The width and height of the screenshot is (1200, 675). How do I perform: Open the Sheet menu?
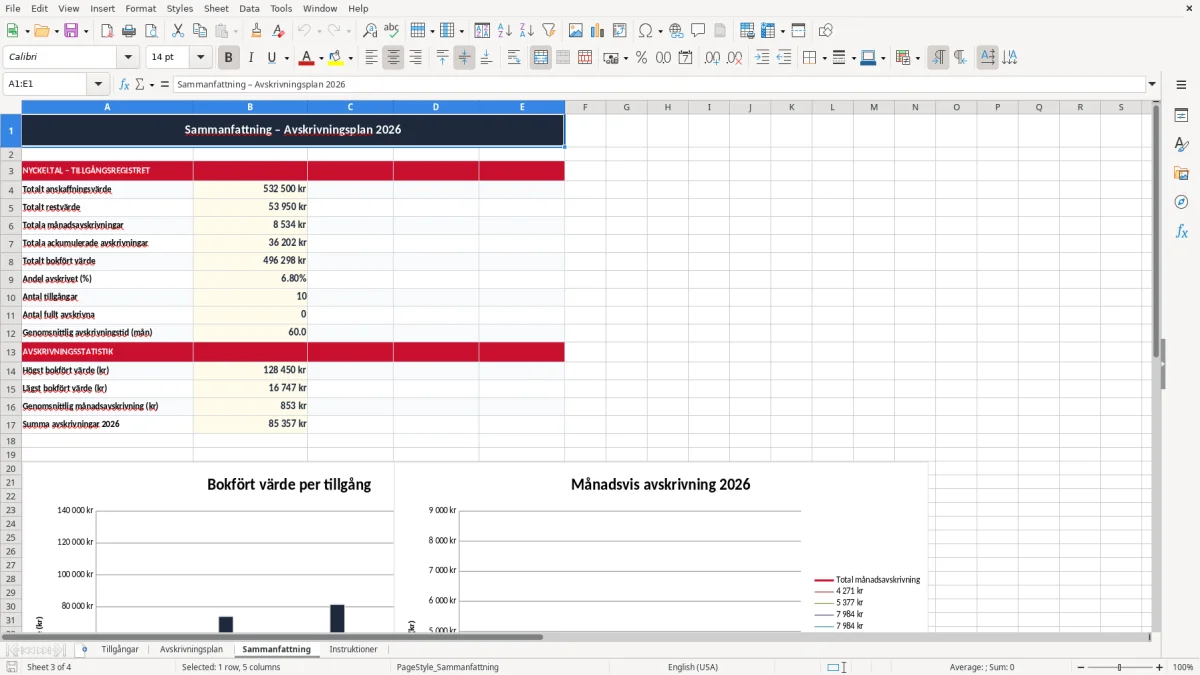(x=216, y=8)
